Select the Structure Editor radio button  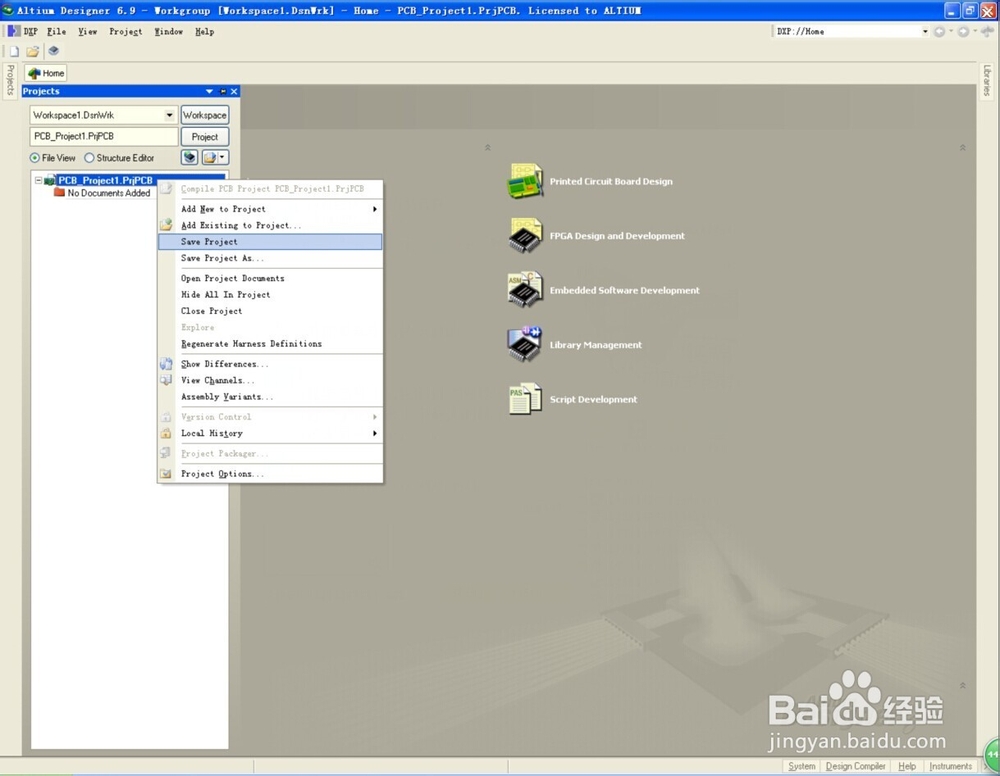point(89,157)
